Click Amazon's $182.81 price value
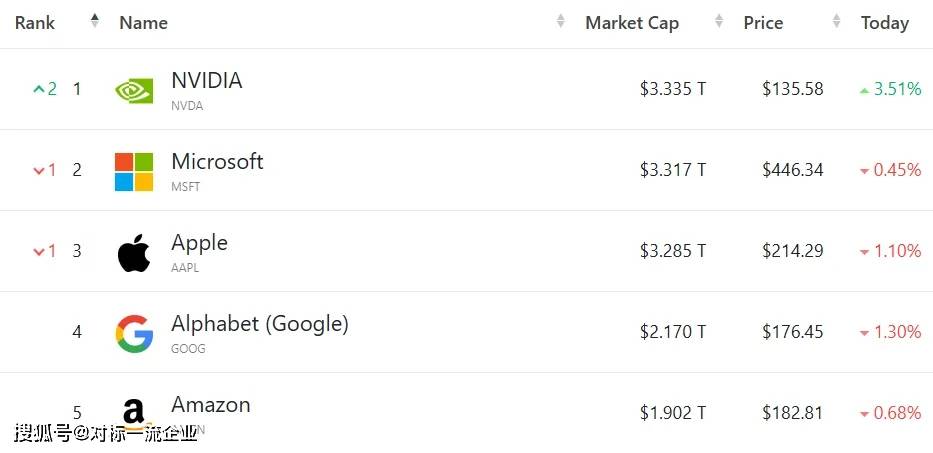The height and width of the screenshot is (453, 933). pos(793,413)
